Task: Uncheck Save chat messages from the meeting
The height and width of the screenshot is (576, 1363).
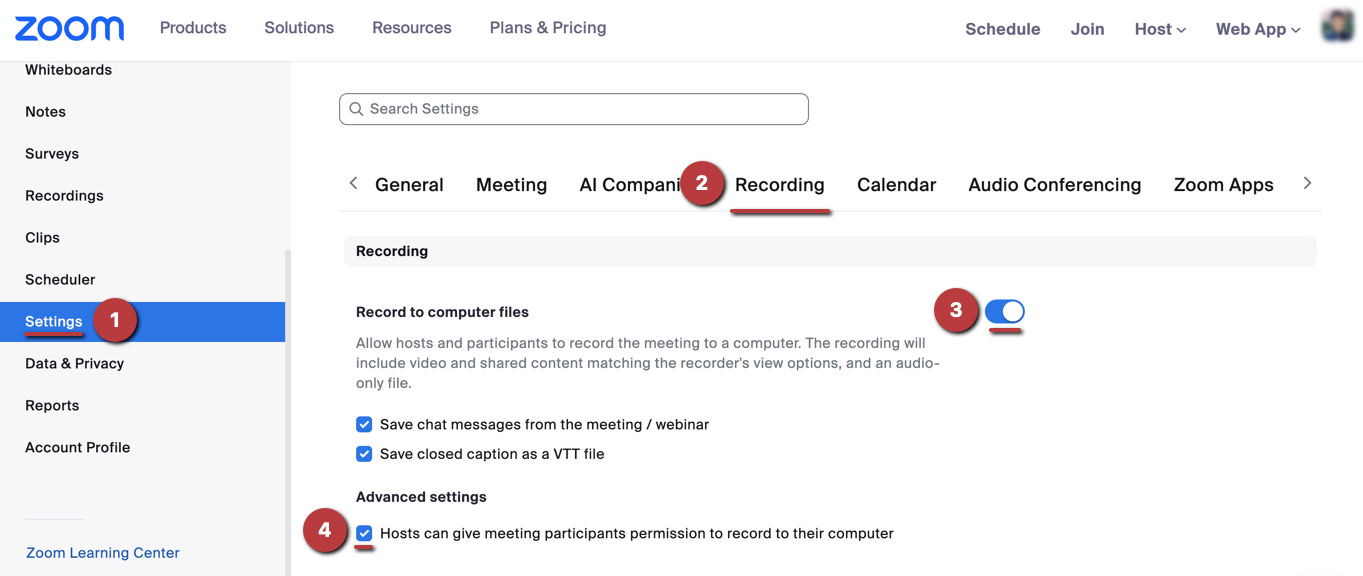Action: coord(364,424)
